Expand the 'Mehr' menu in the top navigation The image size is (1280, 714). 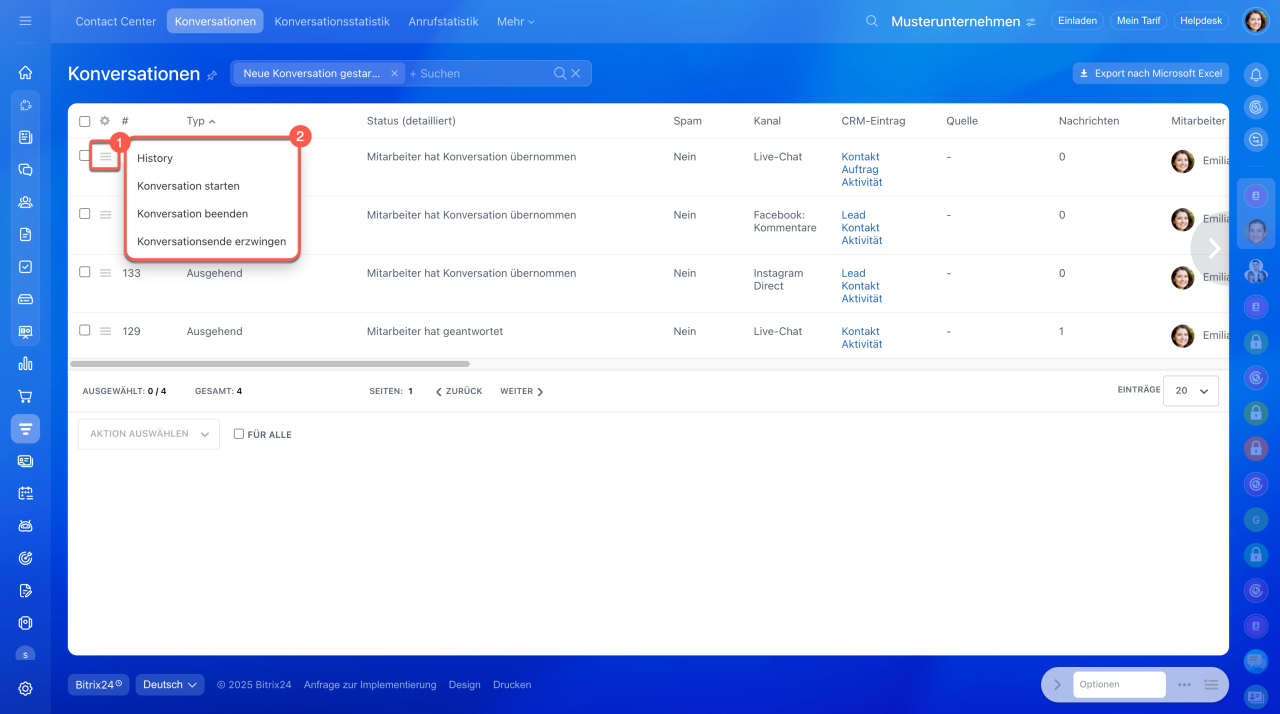[x=515, y=21]
